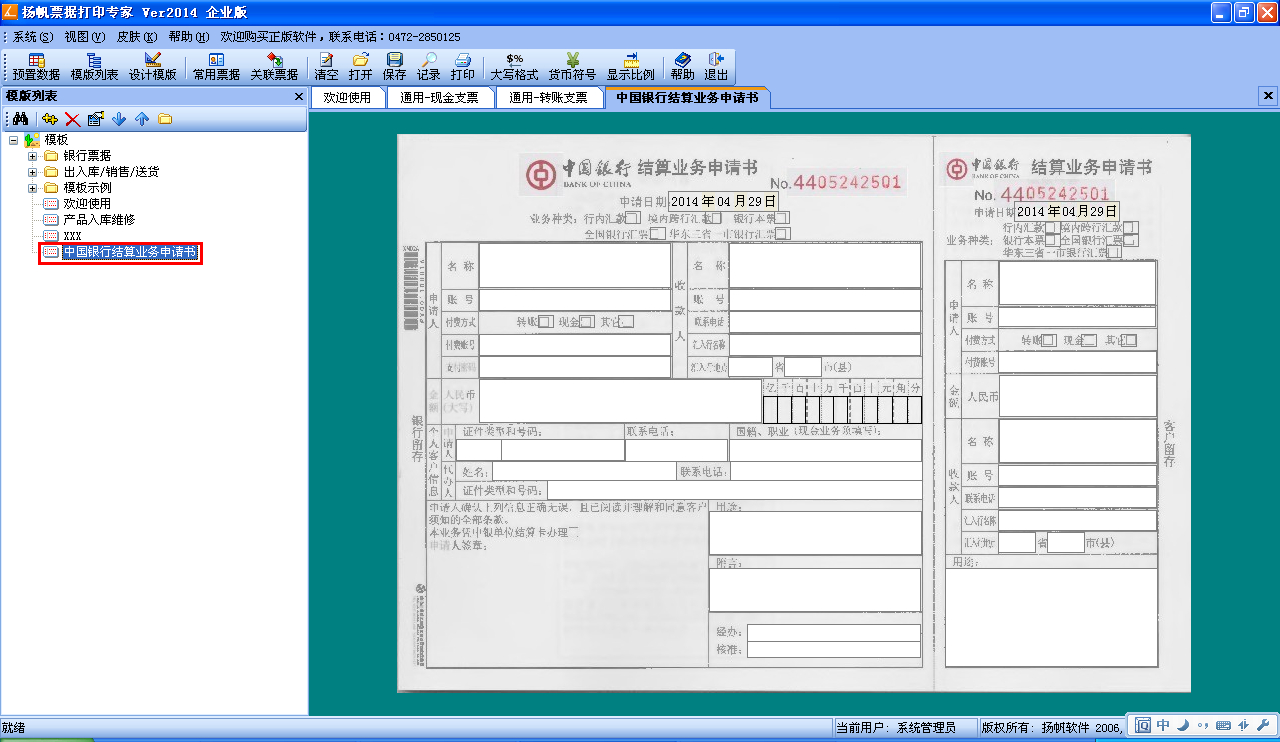This screenshot has width=1280, height=742.
Task: Click the 经办 field
Action: tap(834, 632)
